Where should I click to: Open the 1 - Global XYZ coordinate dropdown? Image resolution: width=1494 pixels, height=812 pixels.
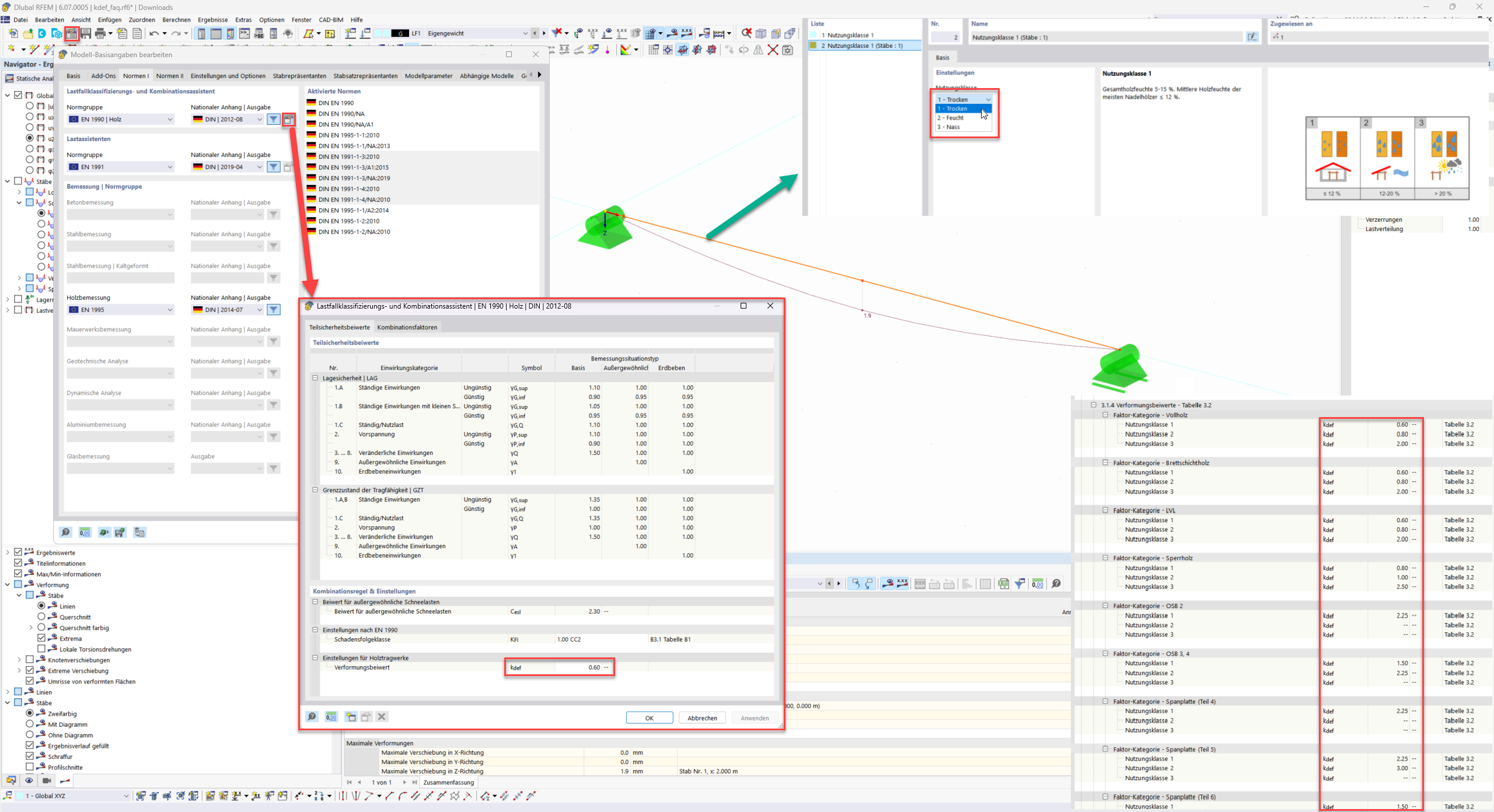72,796
